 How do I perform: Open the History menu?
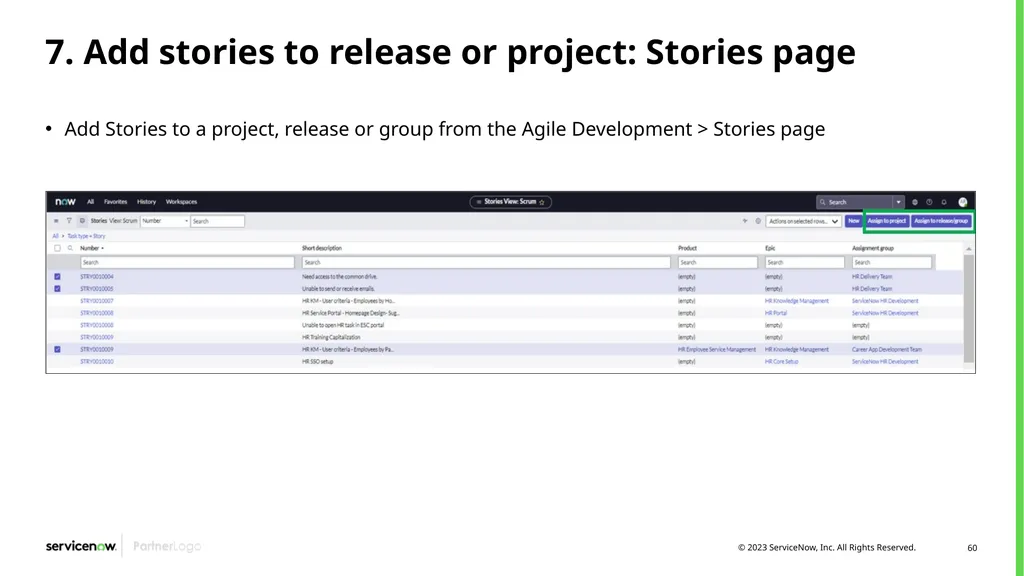point(146,202)
